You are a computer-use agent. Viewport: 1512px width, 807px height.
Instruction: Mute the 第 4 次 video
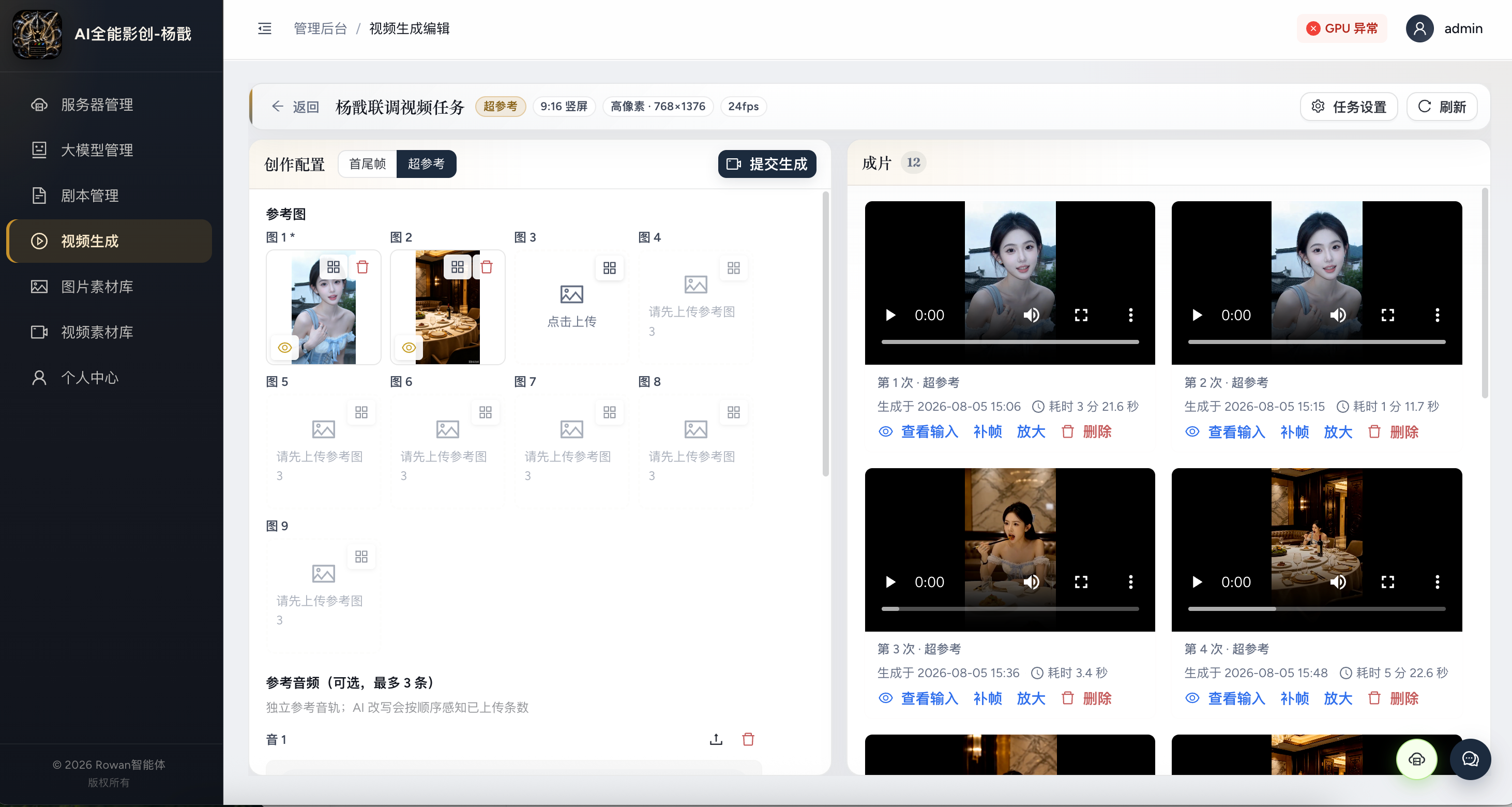click(1338, 582)
